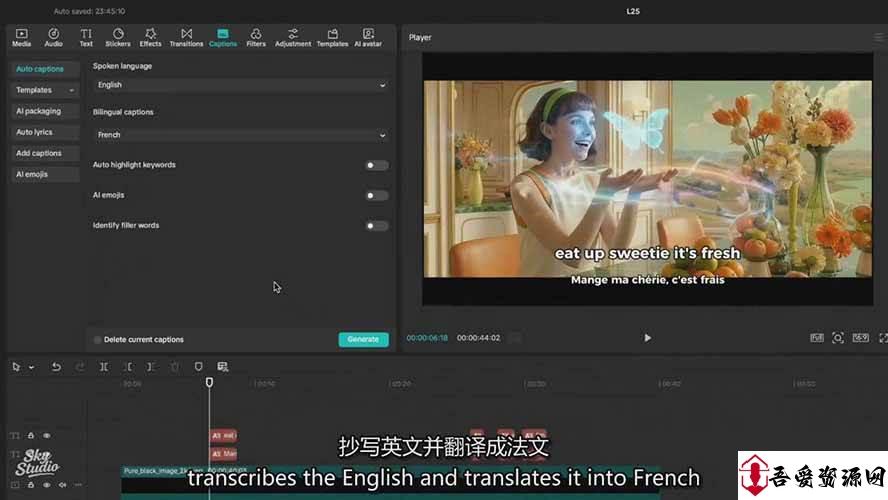Open the Effects panel
Image resolution: width=888 pixels, height=500 pixels.
pos(150,38)
